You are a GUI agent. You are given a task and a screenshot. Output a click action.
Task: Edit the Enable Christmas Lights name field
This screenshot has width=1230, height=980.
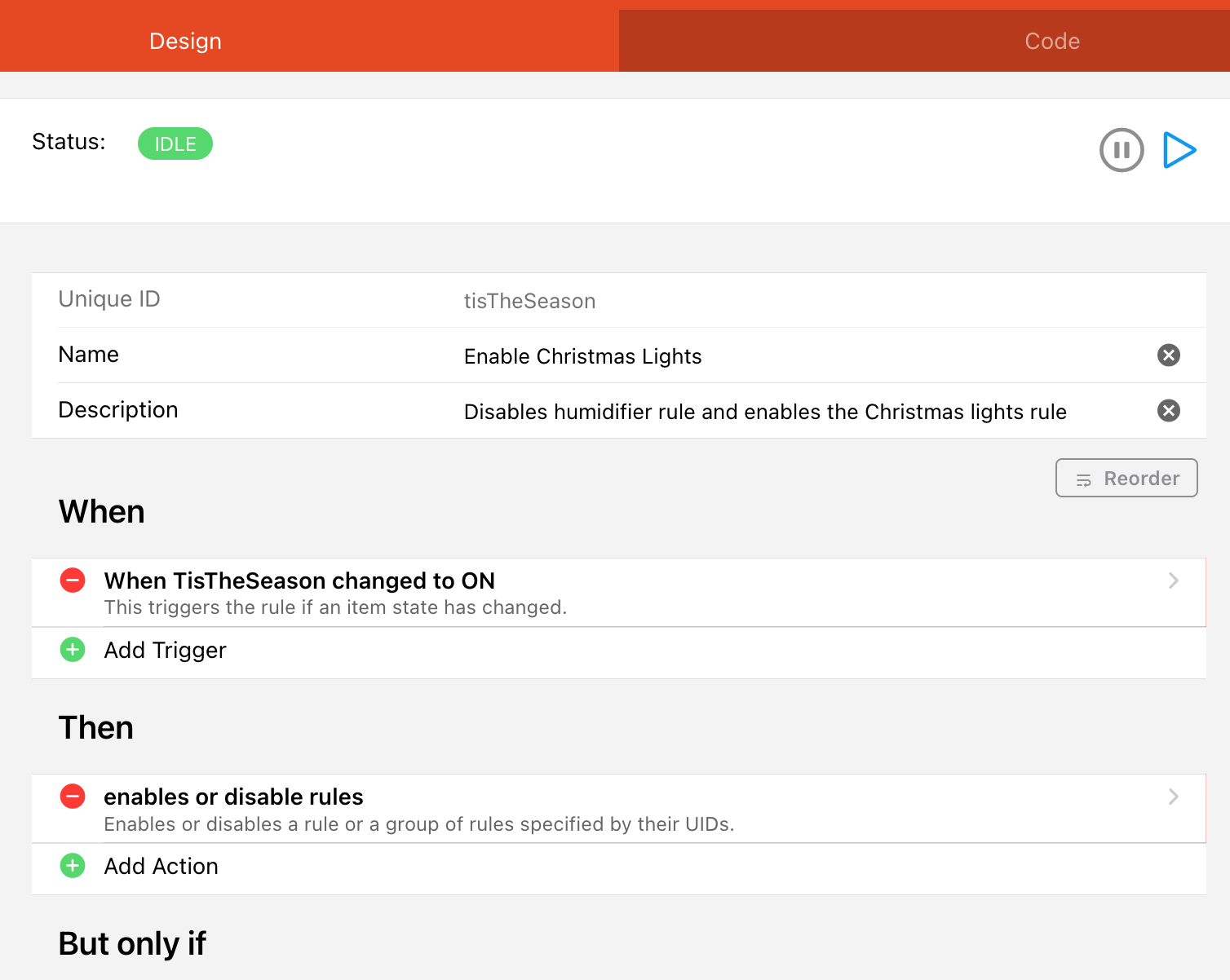(x=582, y=355)
